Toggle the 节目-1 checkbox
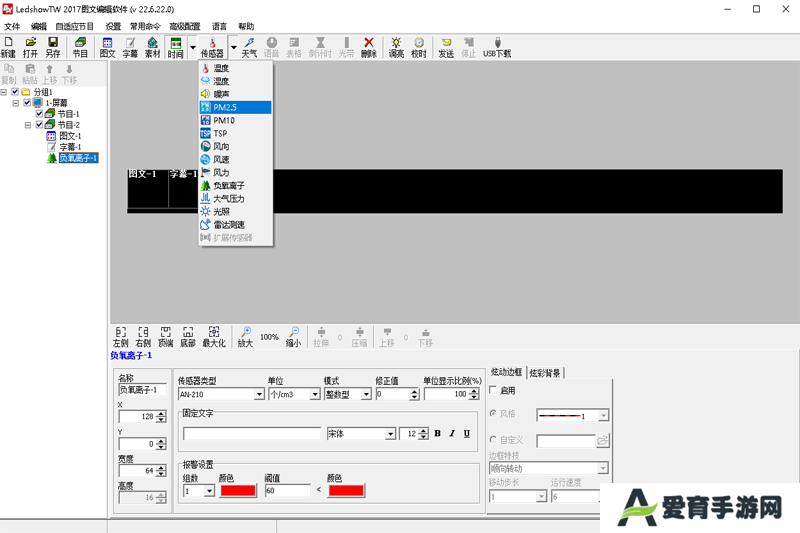Screen dimensions: 800x533 [39, 114]
